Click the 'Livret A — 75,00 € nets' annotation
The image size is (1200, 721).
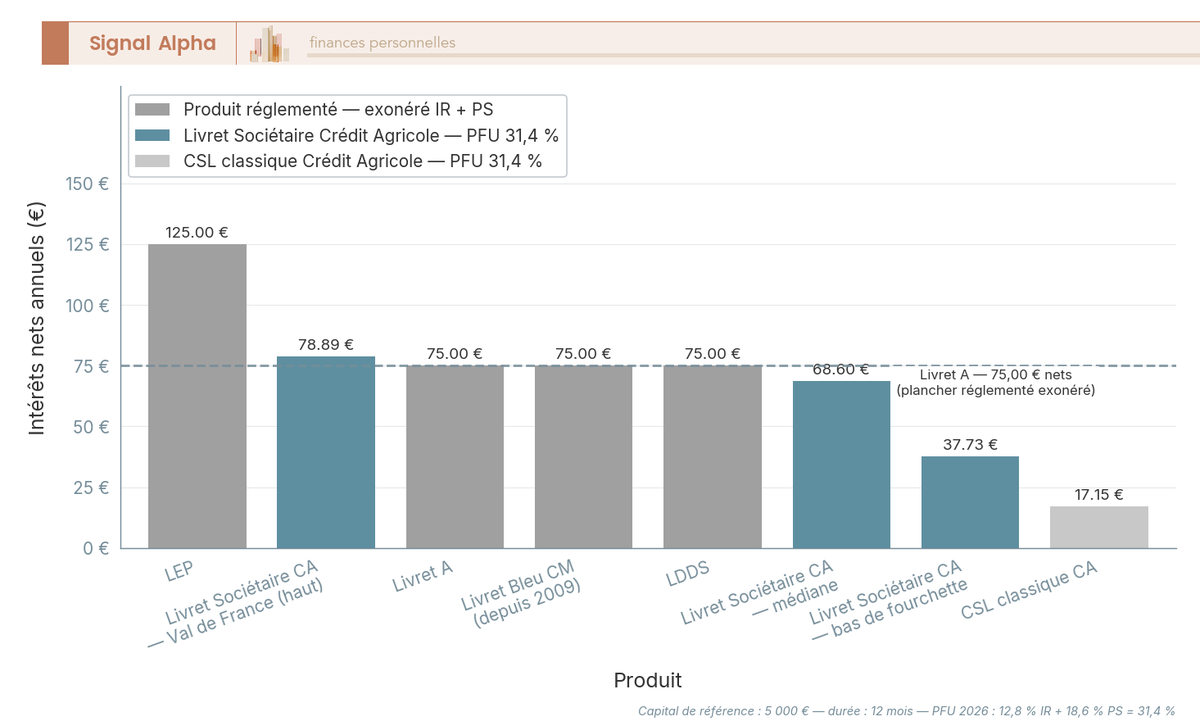(995, 375)
